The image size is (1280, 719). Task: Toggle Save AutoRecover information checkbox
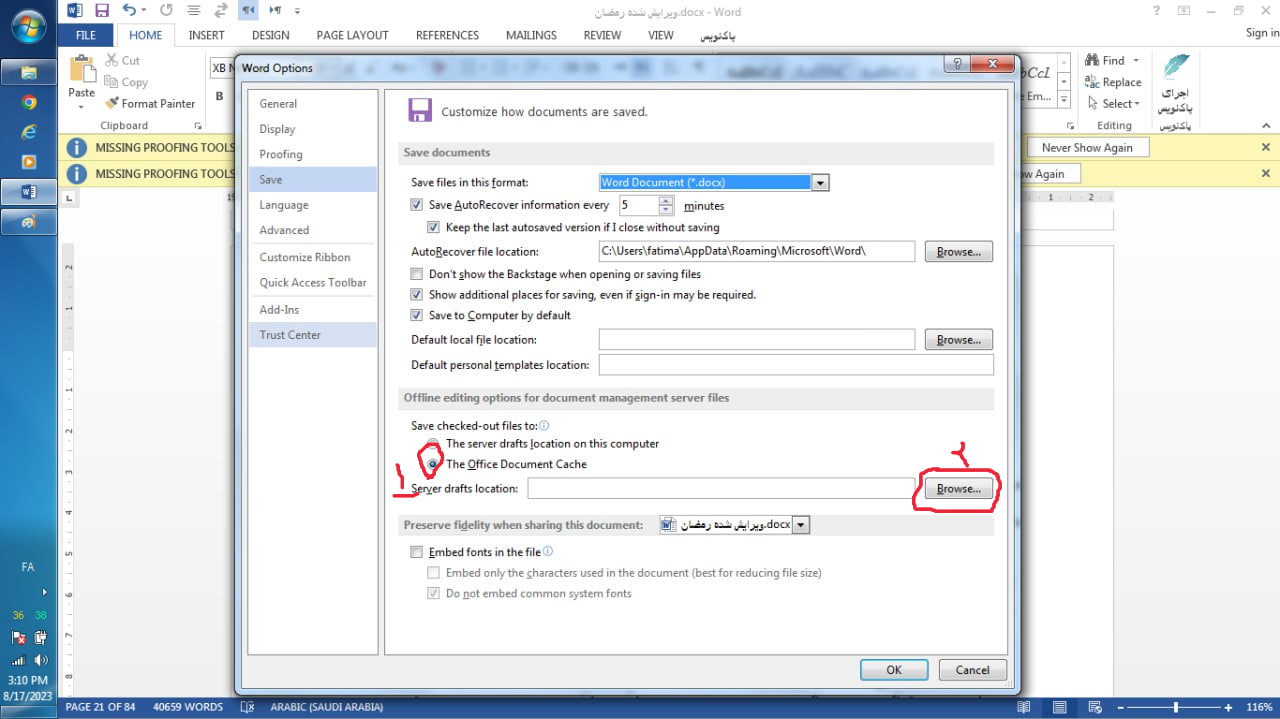(x=417, y=205)
